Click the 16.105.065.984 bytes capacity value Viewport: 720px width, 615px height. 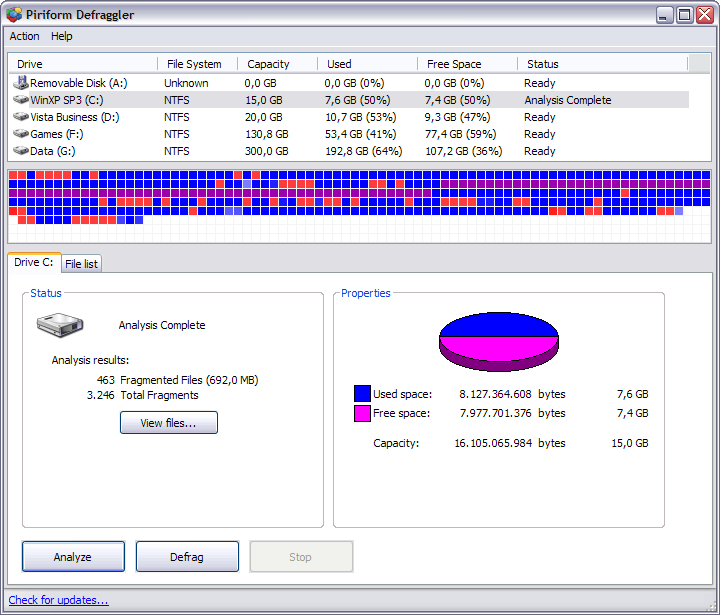coord(510,443)
